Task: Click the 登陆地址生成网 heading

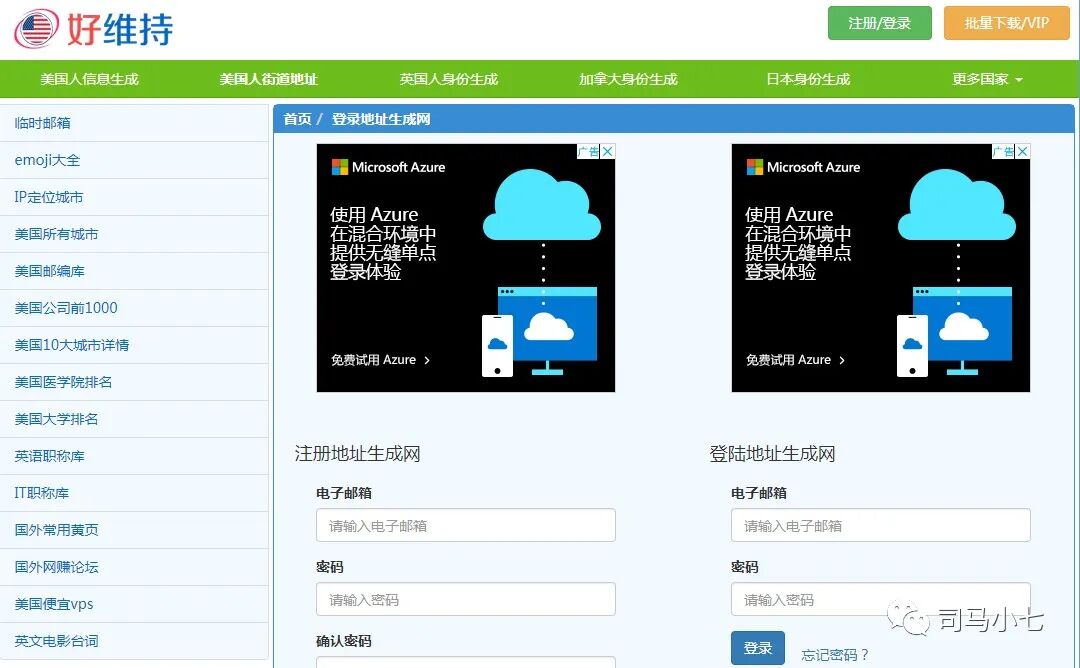Action: point(772,454)
